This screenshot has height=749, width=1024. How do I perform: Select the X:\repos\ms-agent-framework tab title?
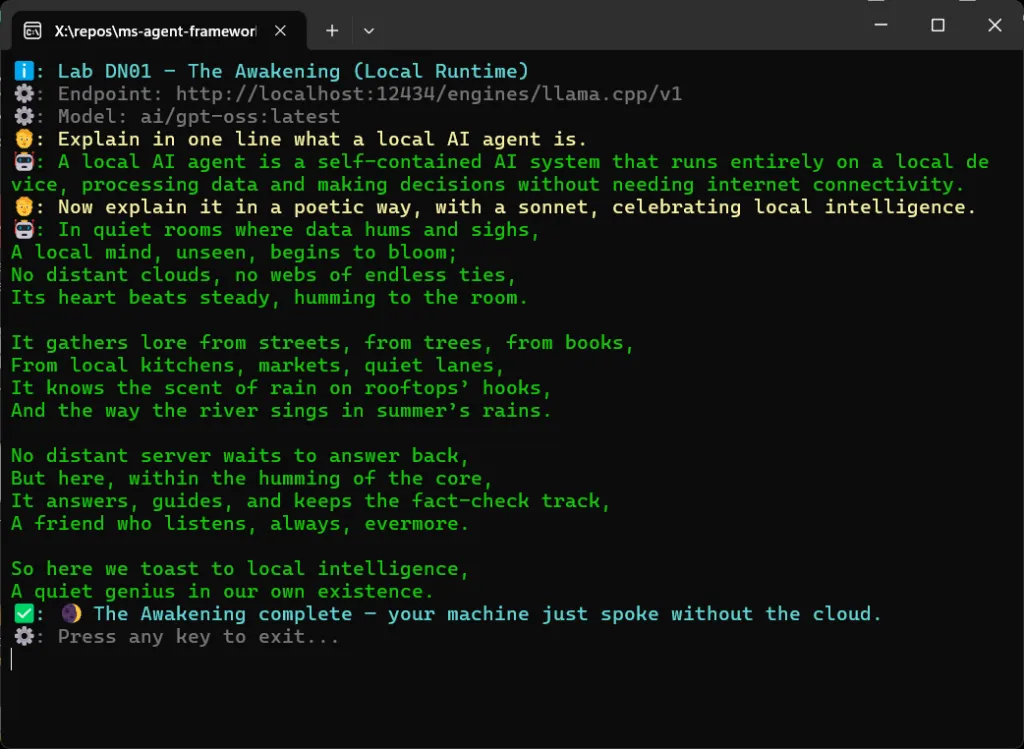[155, 31]
